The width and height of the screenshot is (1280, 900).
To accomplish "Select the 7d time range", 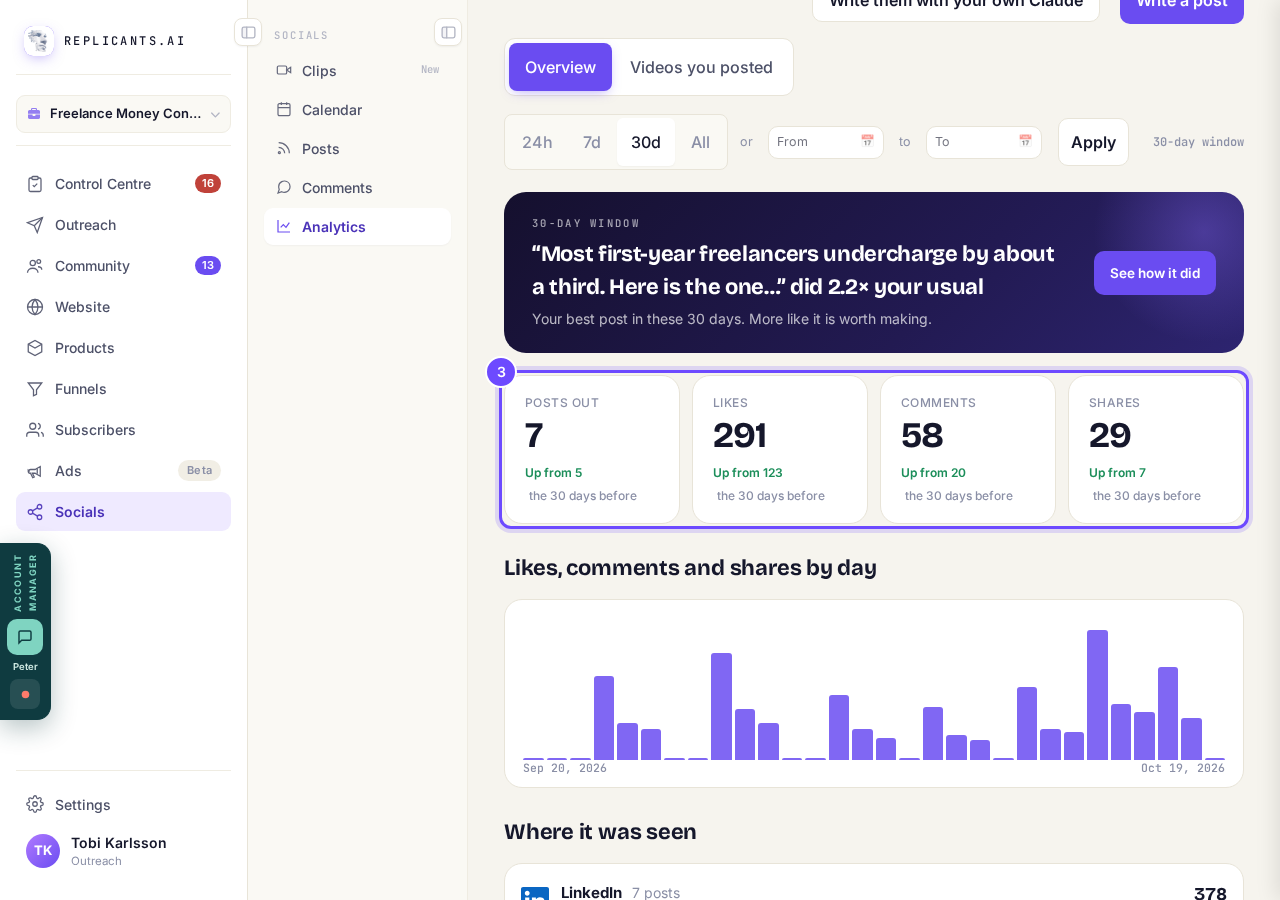I will tap(592, 142).
